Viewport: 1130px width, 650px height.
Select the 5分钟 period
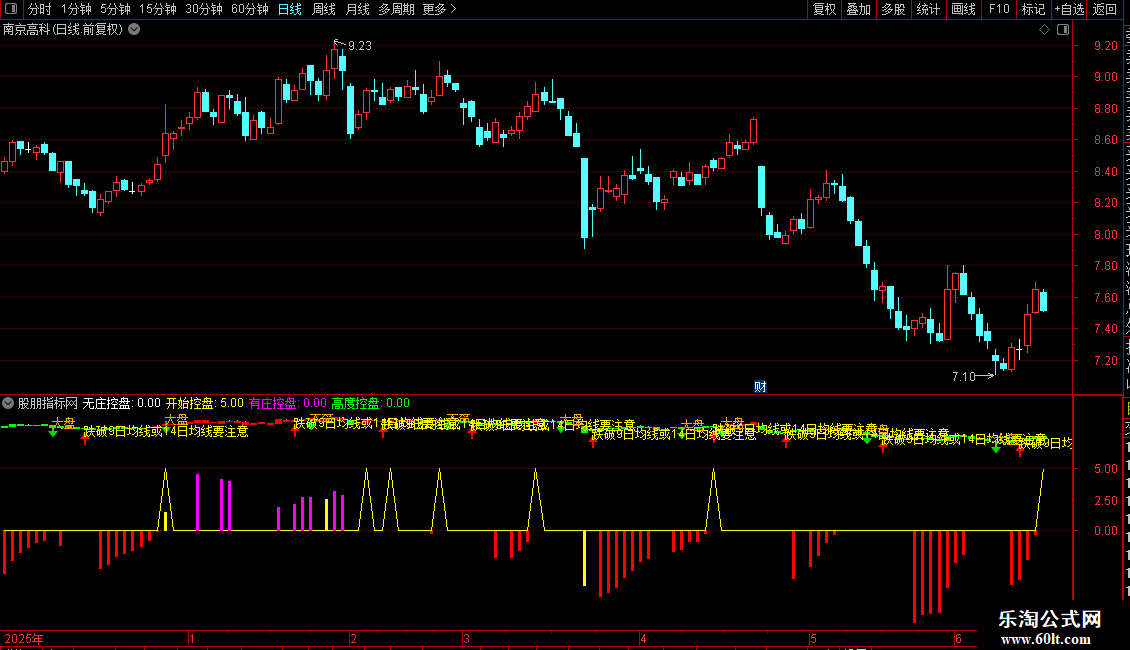click(x=115, y=9)
